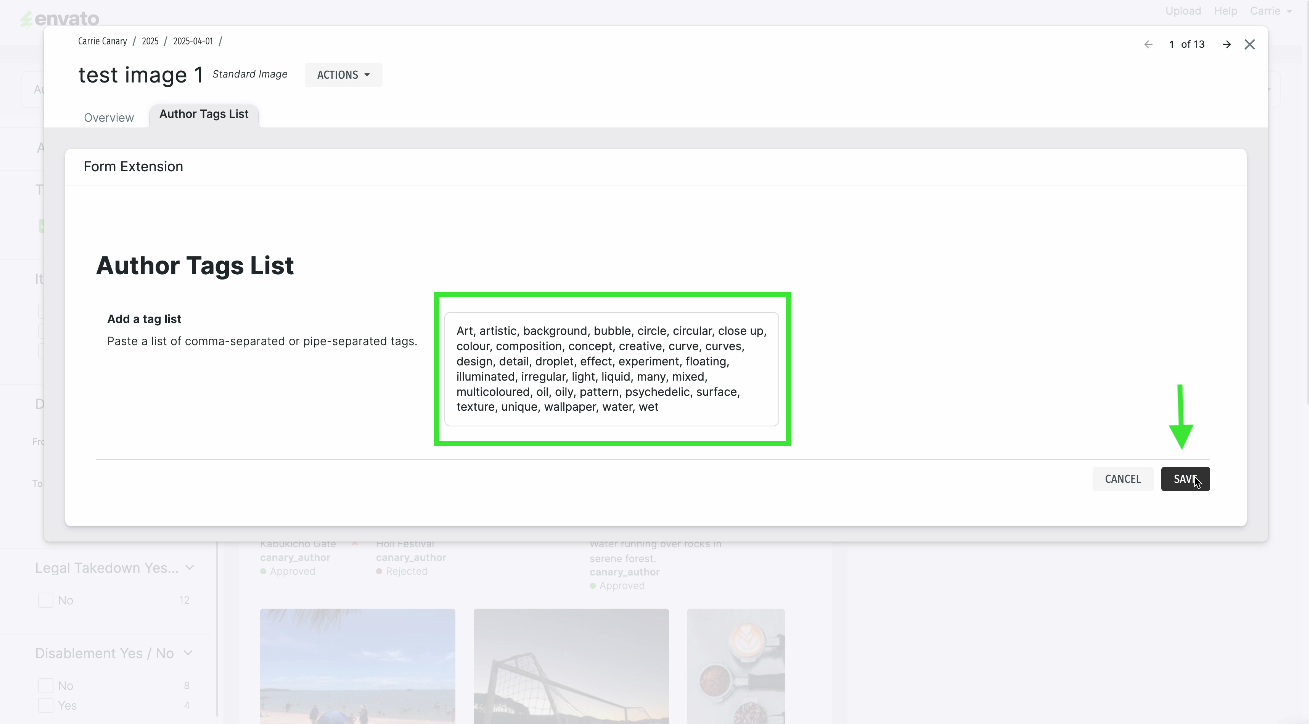Open the Upload link in header
The height and width of the screenshot is (724, 1309).
click(x=1183, y=11)
